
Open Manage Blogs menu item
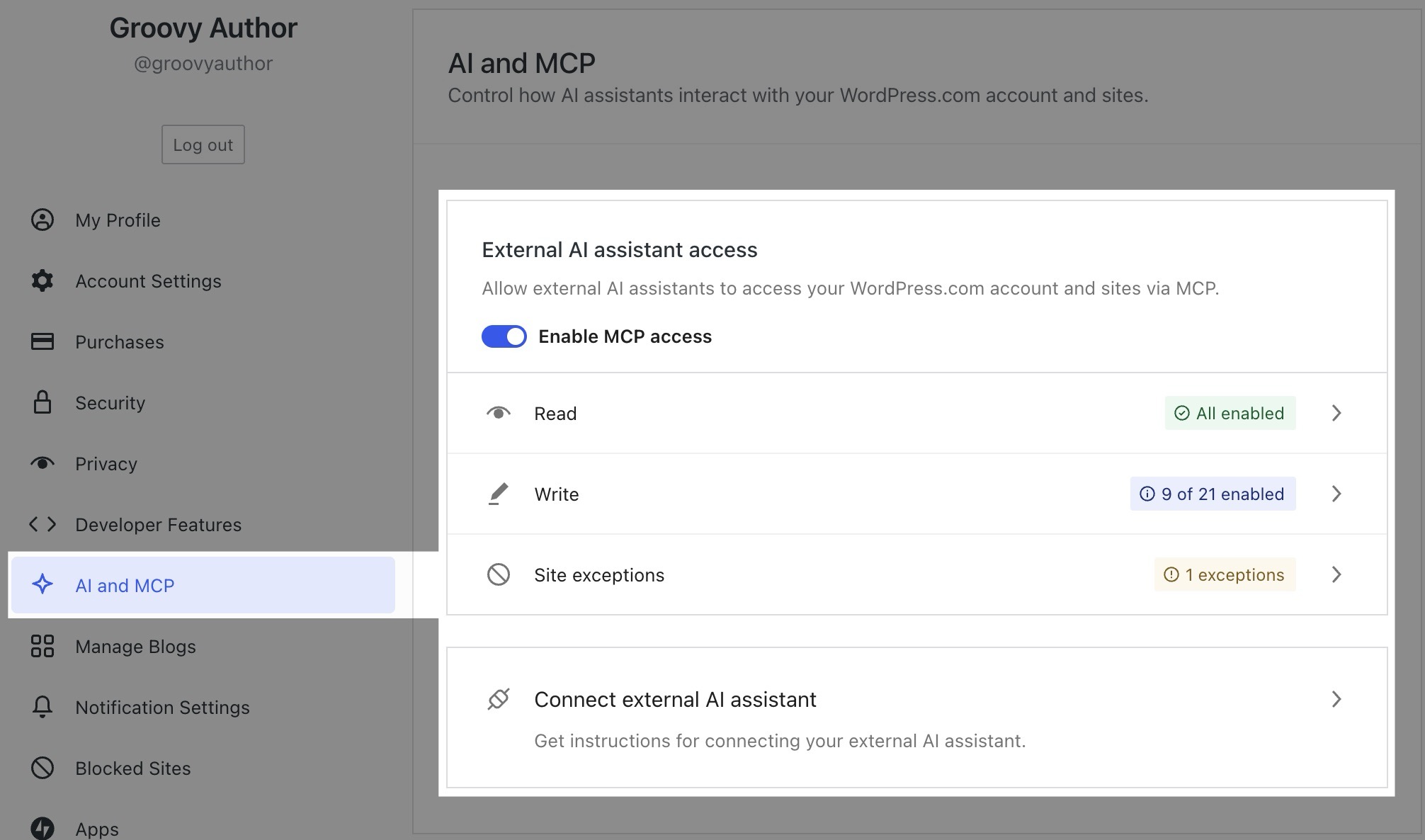click(x=203, y=647)
